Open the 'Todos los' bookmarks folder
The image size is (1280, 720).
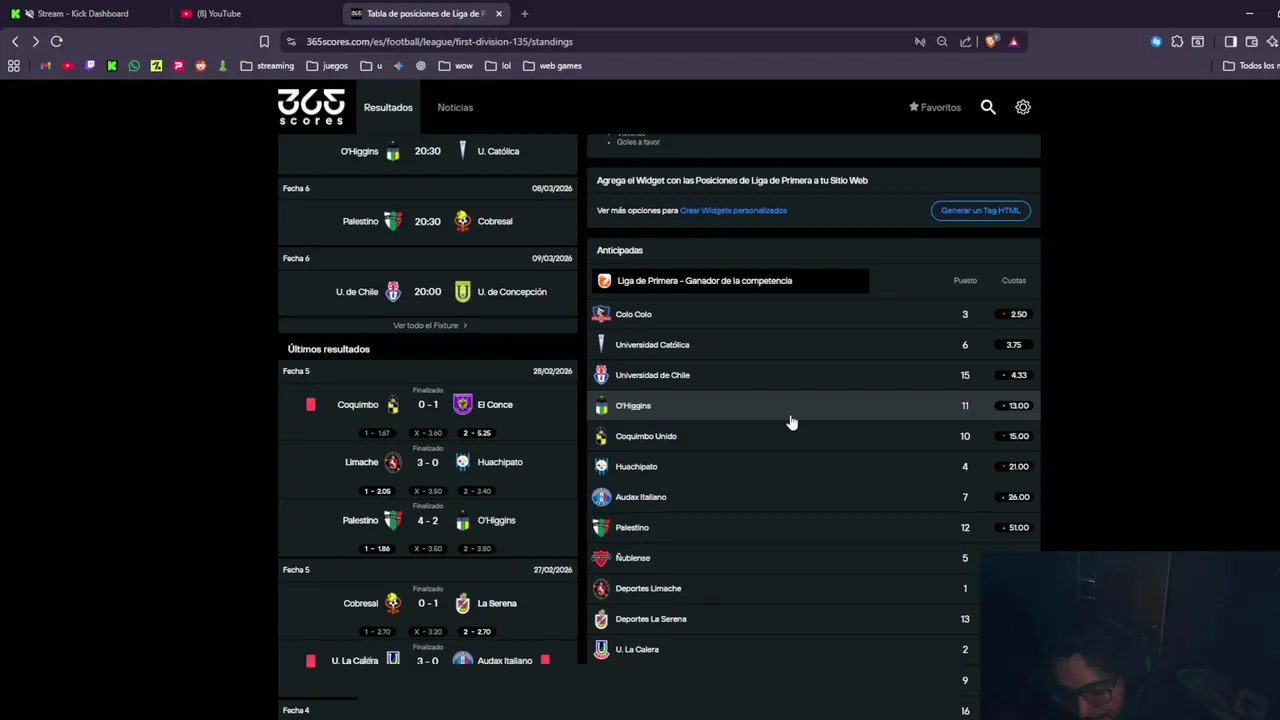coord(1251,66)
